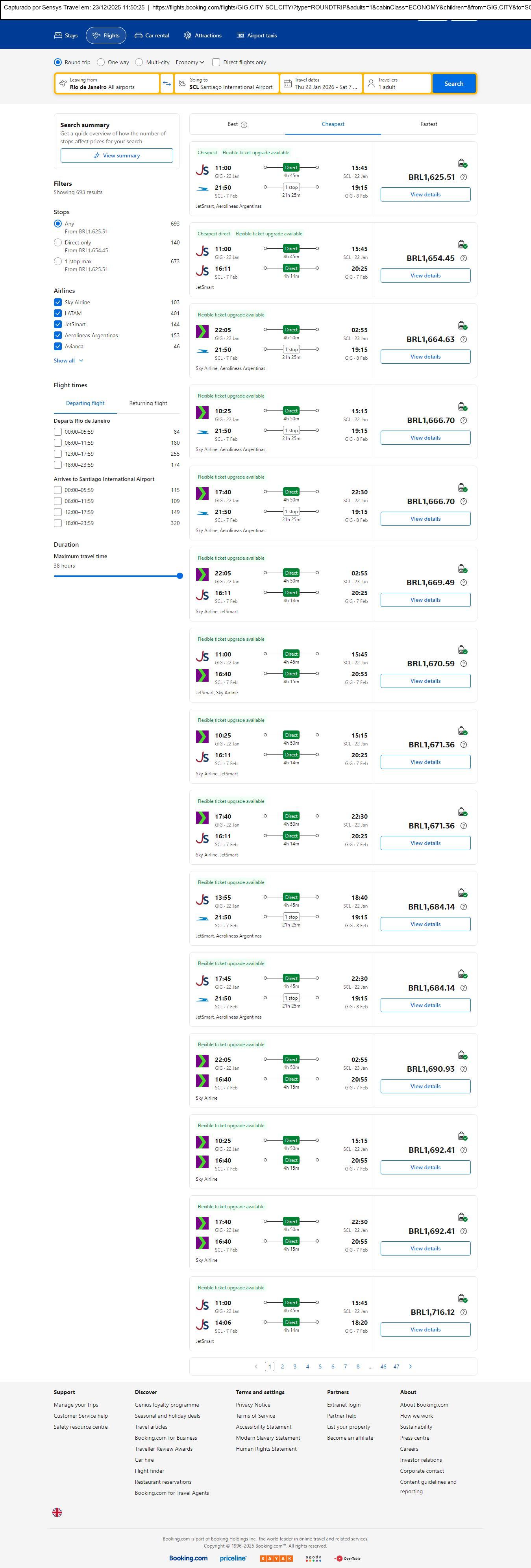
Task: Click the UK flag language icon in footer
Action: [x=57, y=1512]
